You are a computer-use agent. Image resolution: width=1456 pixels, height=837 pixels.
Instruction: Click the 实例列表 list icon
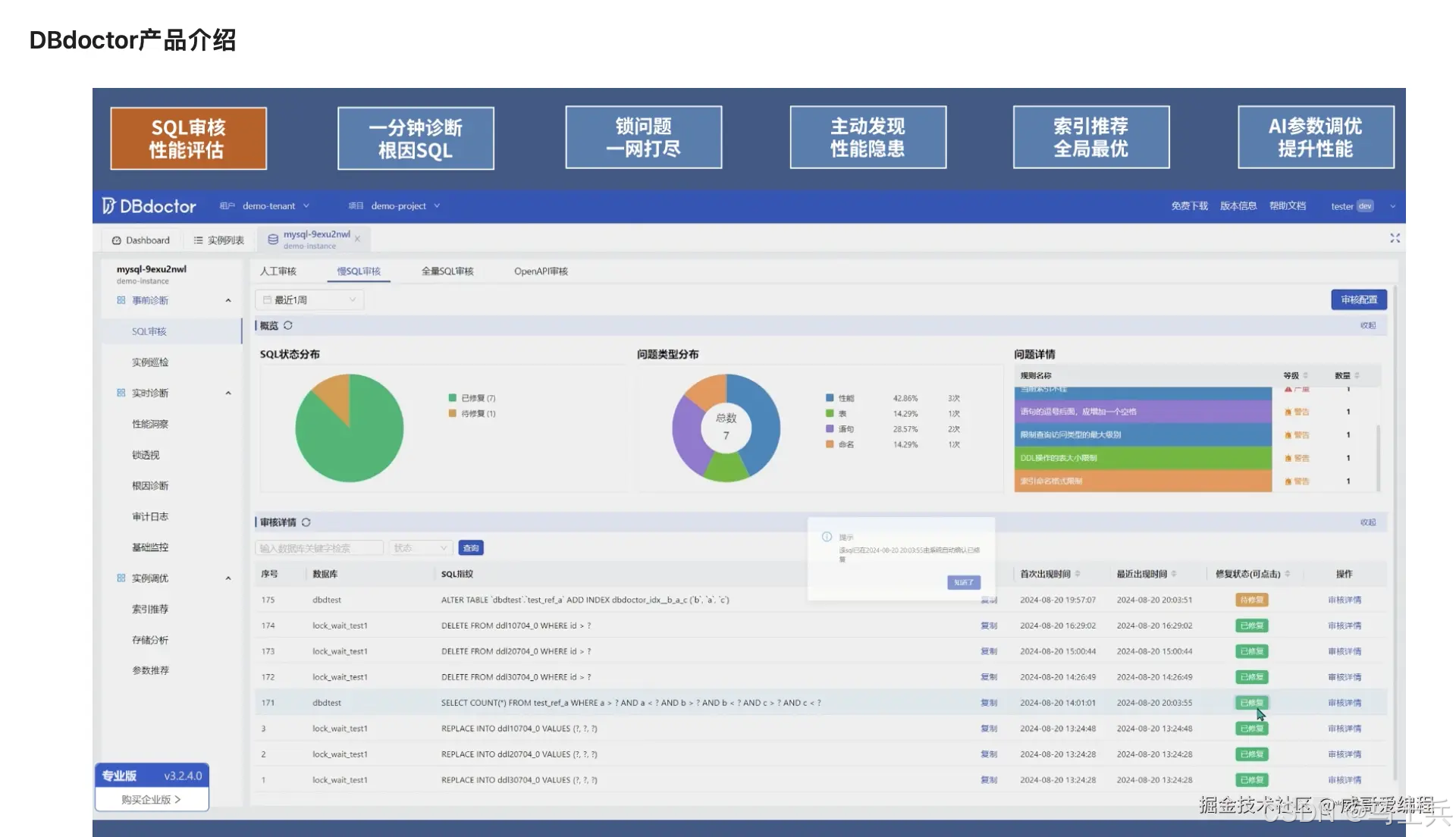[198, 240]
